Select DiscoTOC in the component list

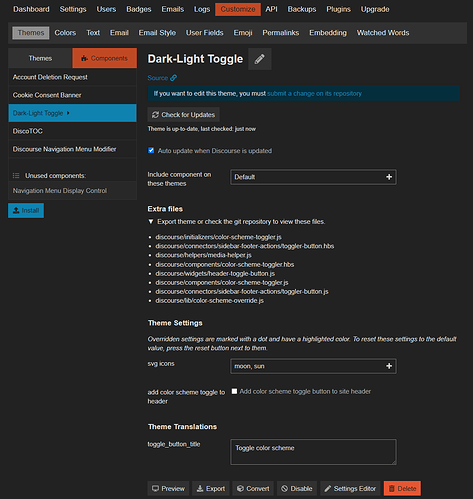tap(72, 131)
